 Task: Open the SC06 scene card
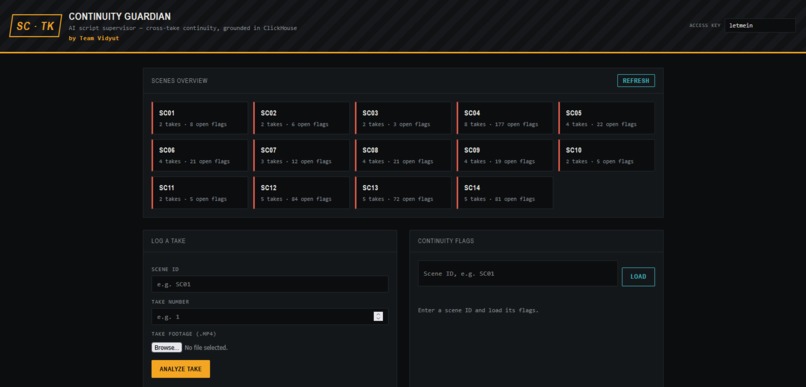point(199,155)
